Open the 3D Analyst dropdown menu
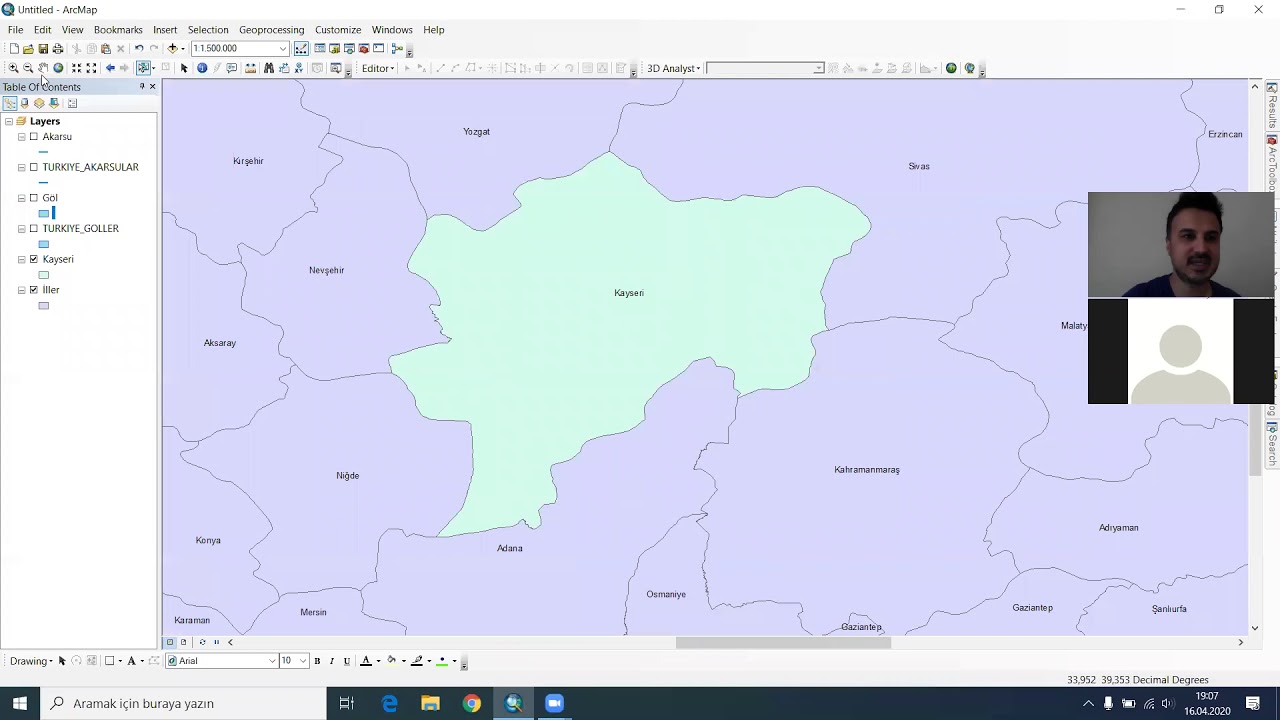The height and width of the screenshot is (720, 1280). [673, 68]
